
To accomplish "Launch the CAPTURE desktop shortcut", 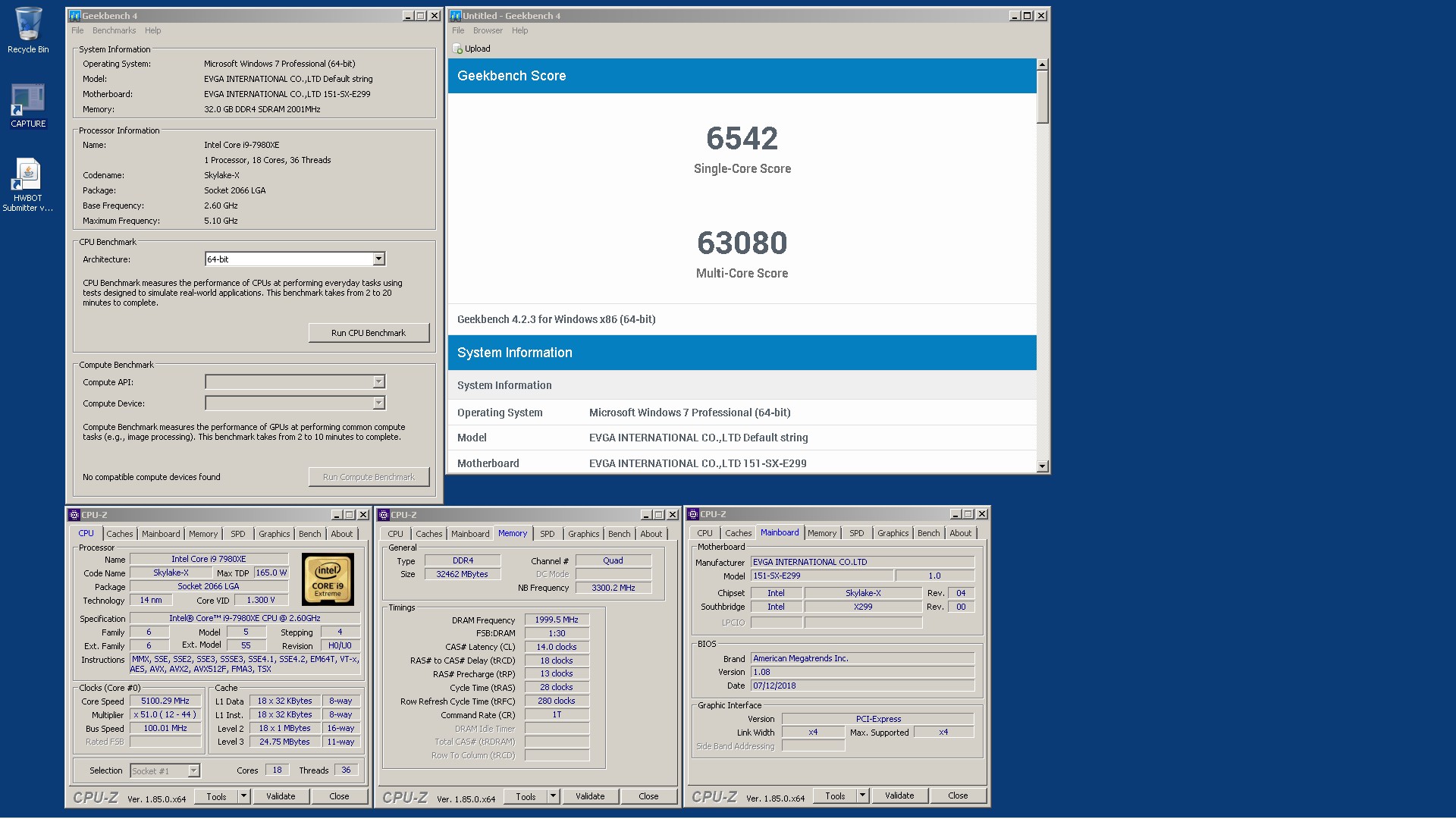I will point(28,106).
